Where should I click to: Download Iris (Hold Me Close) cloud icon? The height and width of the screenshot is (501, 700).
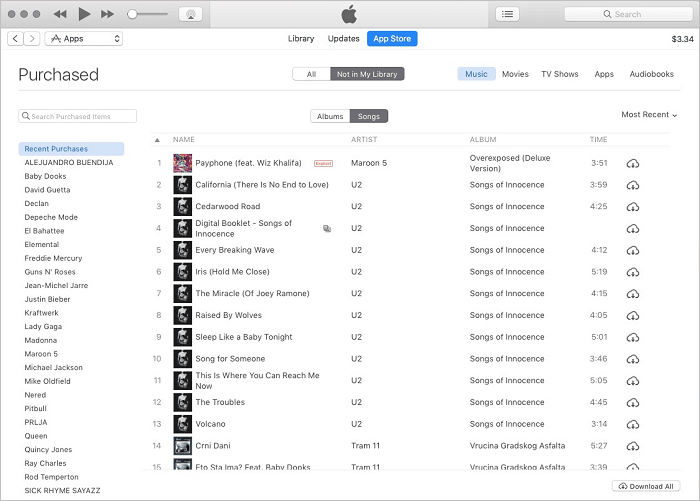(x=633, y=272)
